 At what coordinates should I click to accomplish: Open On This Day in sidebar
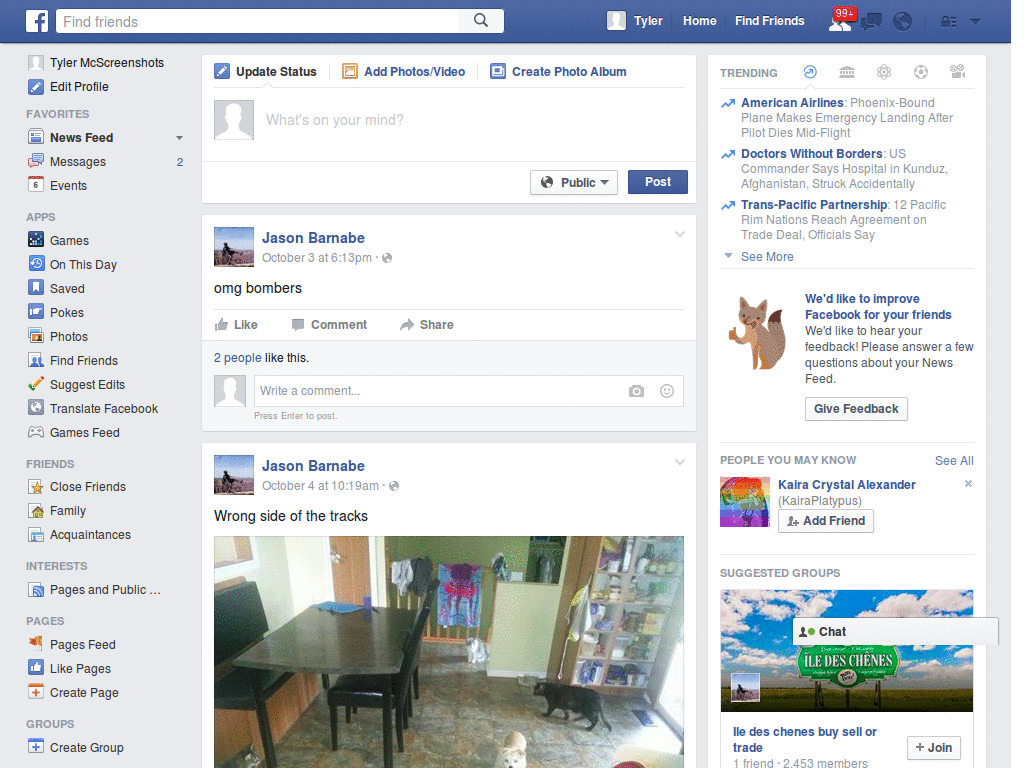click(72, 264)
